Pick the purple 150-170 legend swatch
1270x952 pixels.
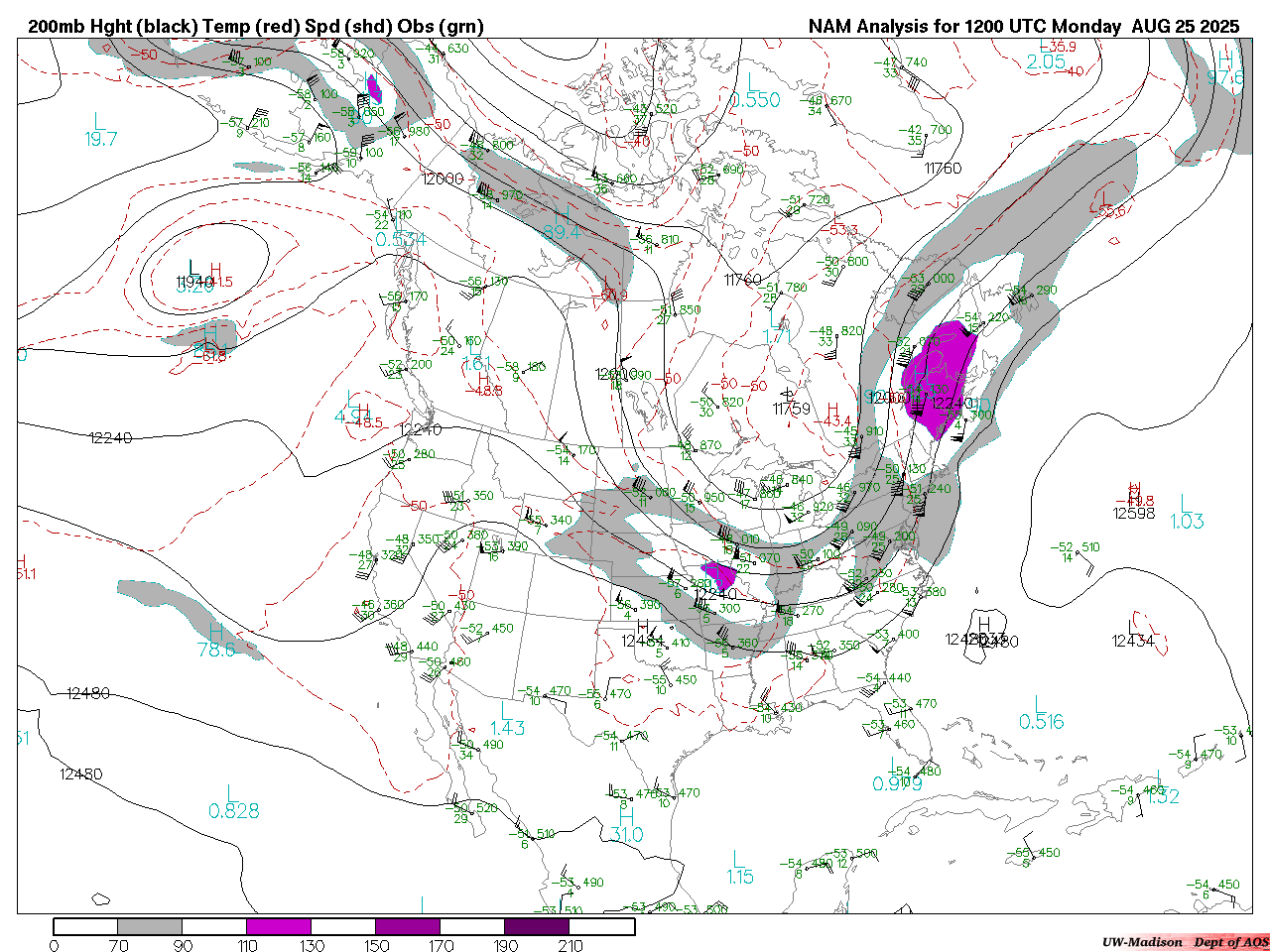coord(408,926)
